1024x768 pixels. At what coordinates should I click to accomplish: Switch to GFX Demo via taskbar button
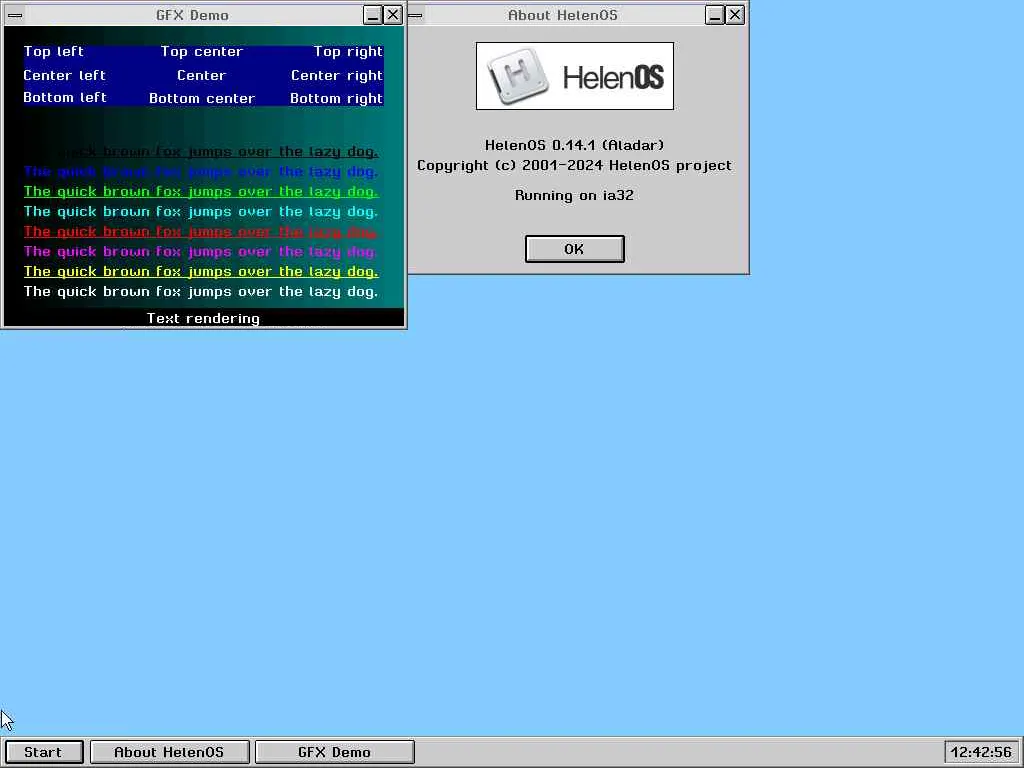point(334,752)
